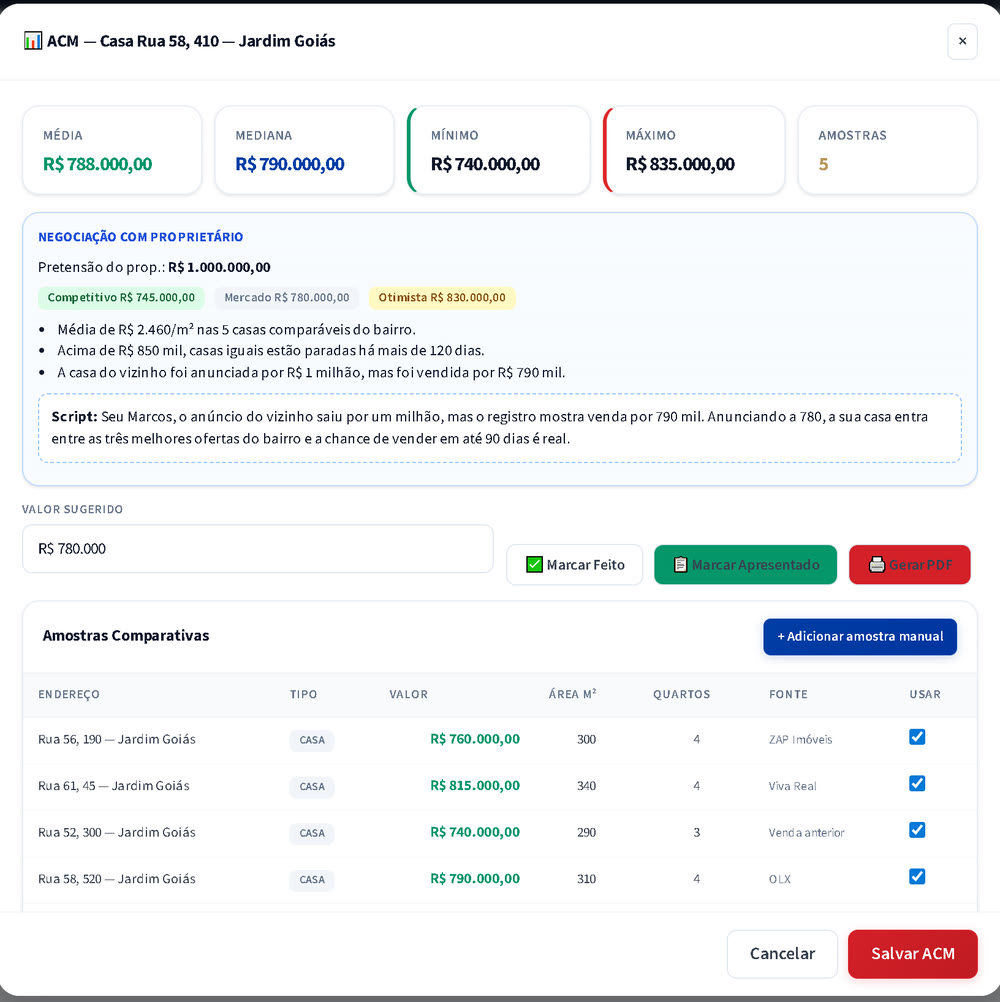
Task: Click the Mínimo value R$ 740.000,00
Action: click(x=485, y=164)
